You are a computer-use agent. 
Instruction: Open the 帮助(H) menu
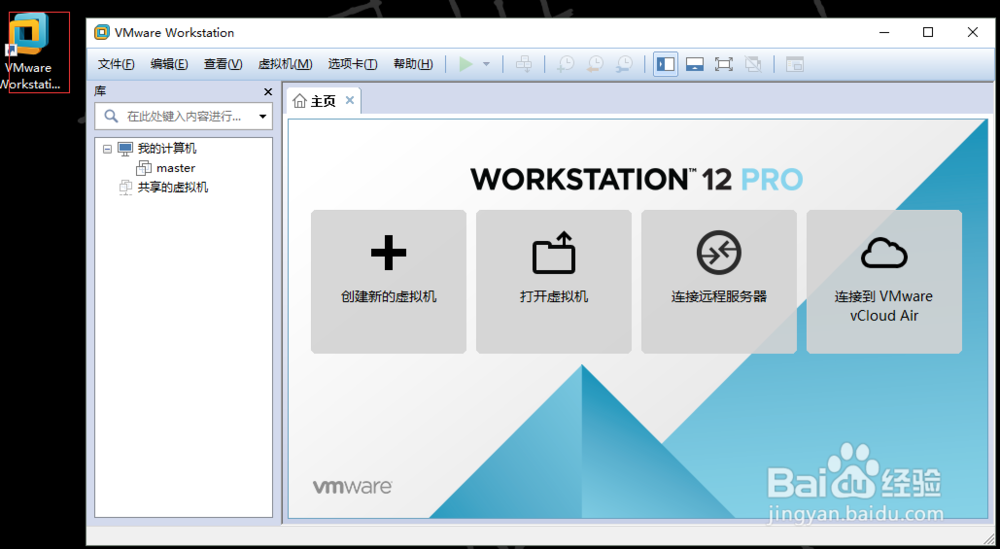413,64
